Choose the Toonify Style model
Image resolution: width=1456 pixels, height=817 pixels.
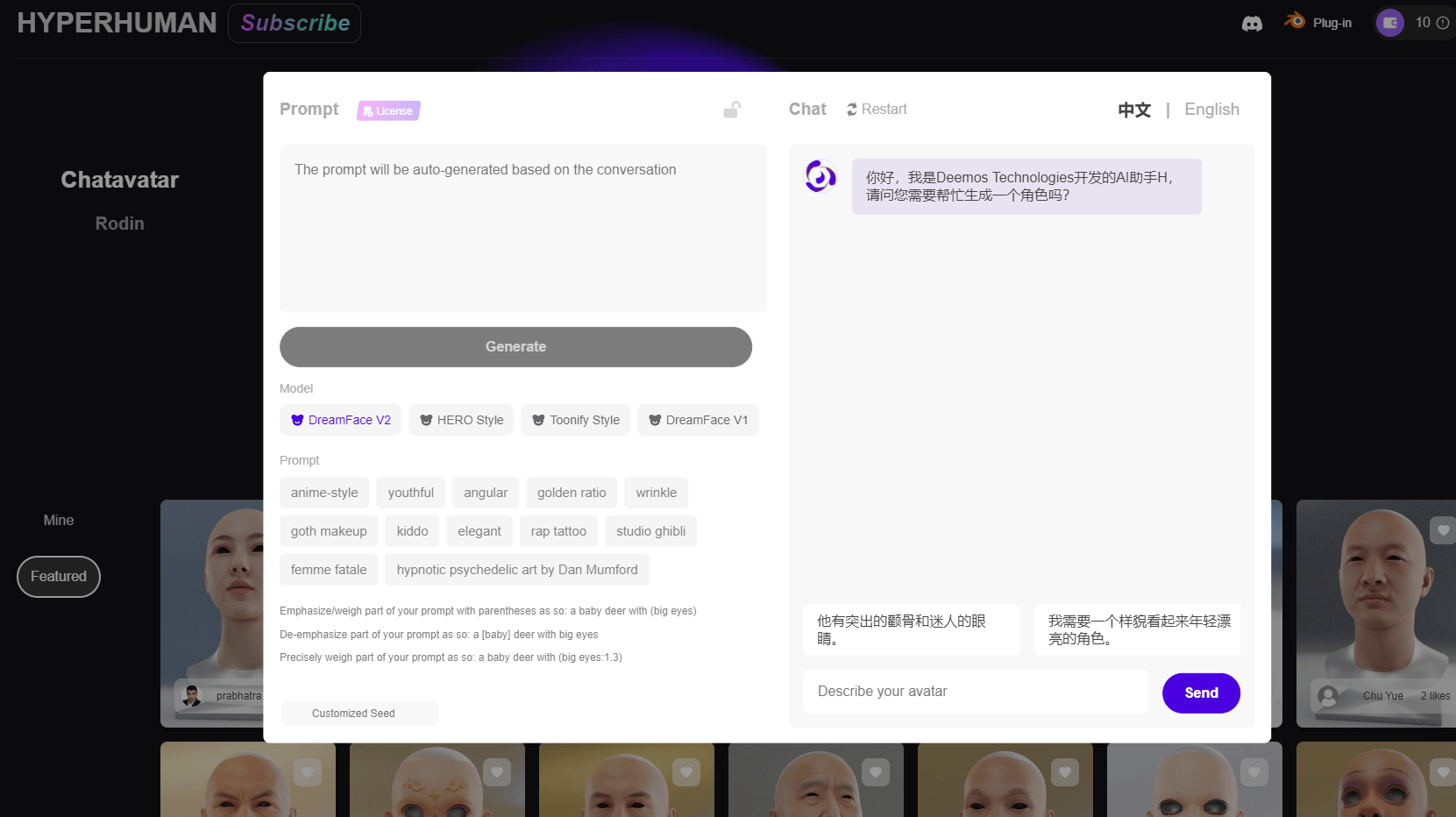(575, 420)
